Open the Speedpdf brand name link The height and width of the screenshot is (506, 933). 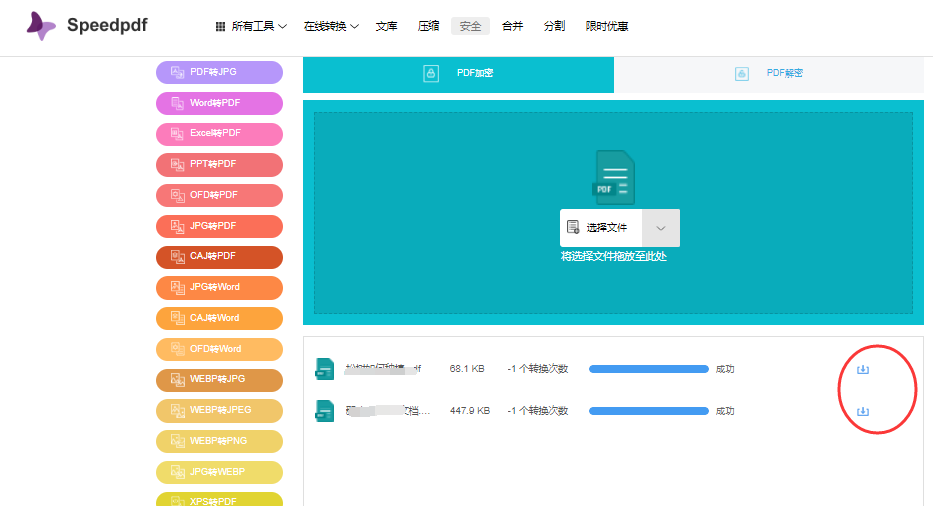[107, 25]
